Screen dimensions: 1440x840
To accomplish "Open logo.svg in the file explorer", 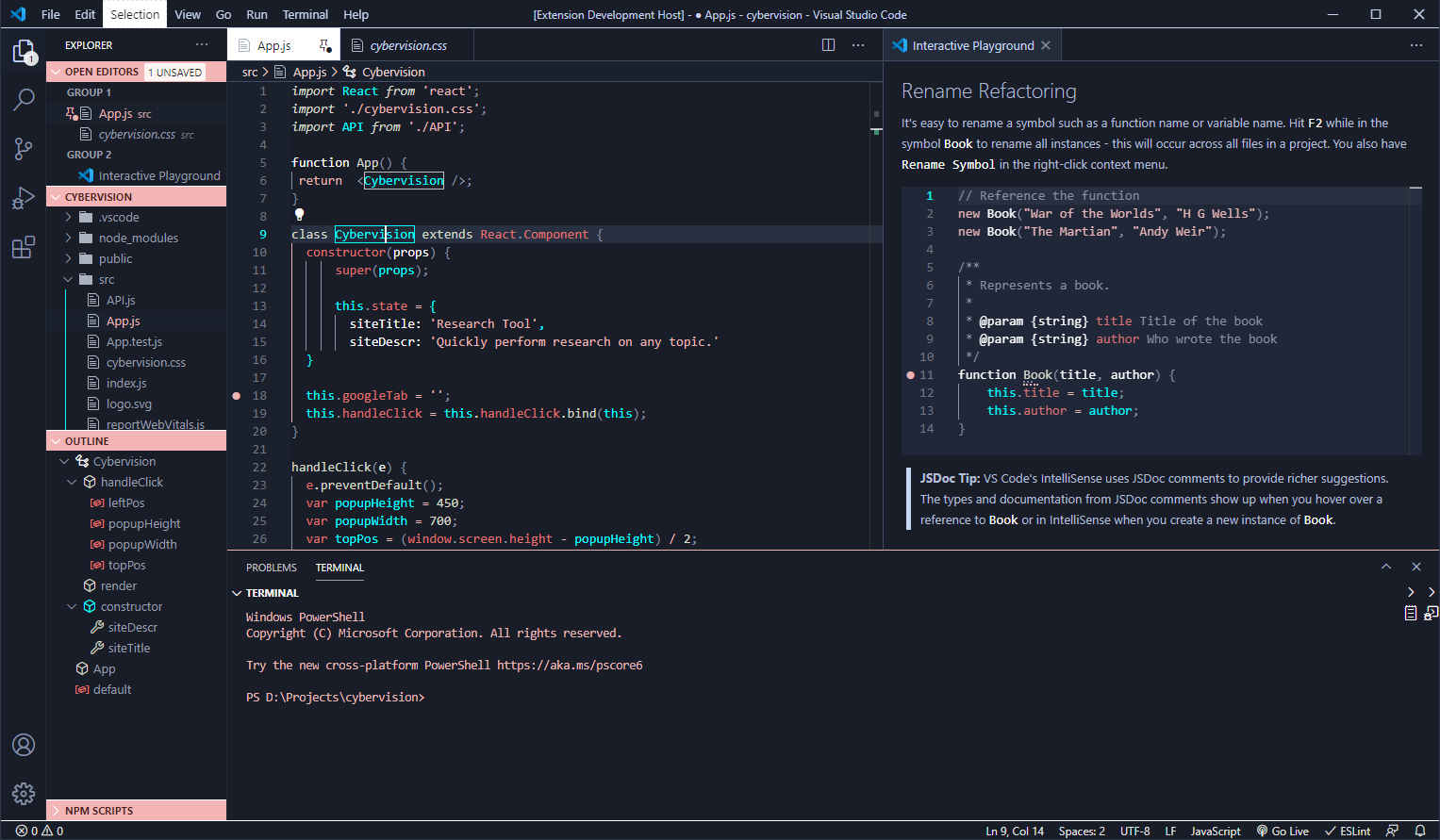I will pos(129,404).
